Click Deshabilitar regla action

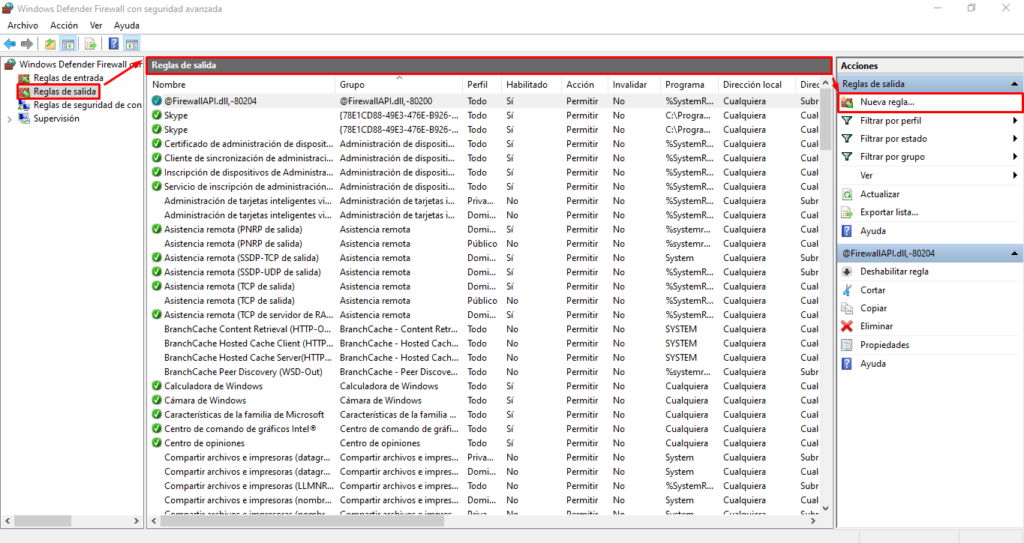click(894, 271)
